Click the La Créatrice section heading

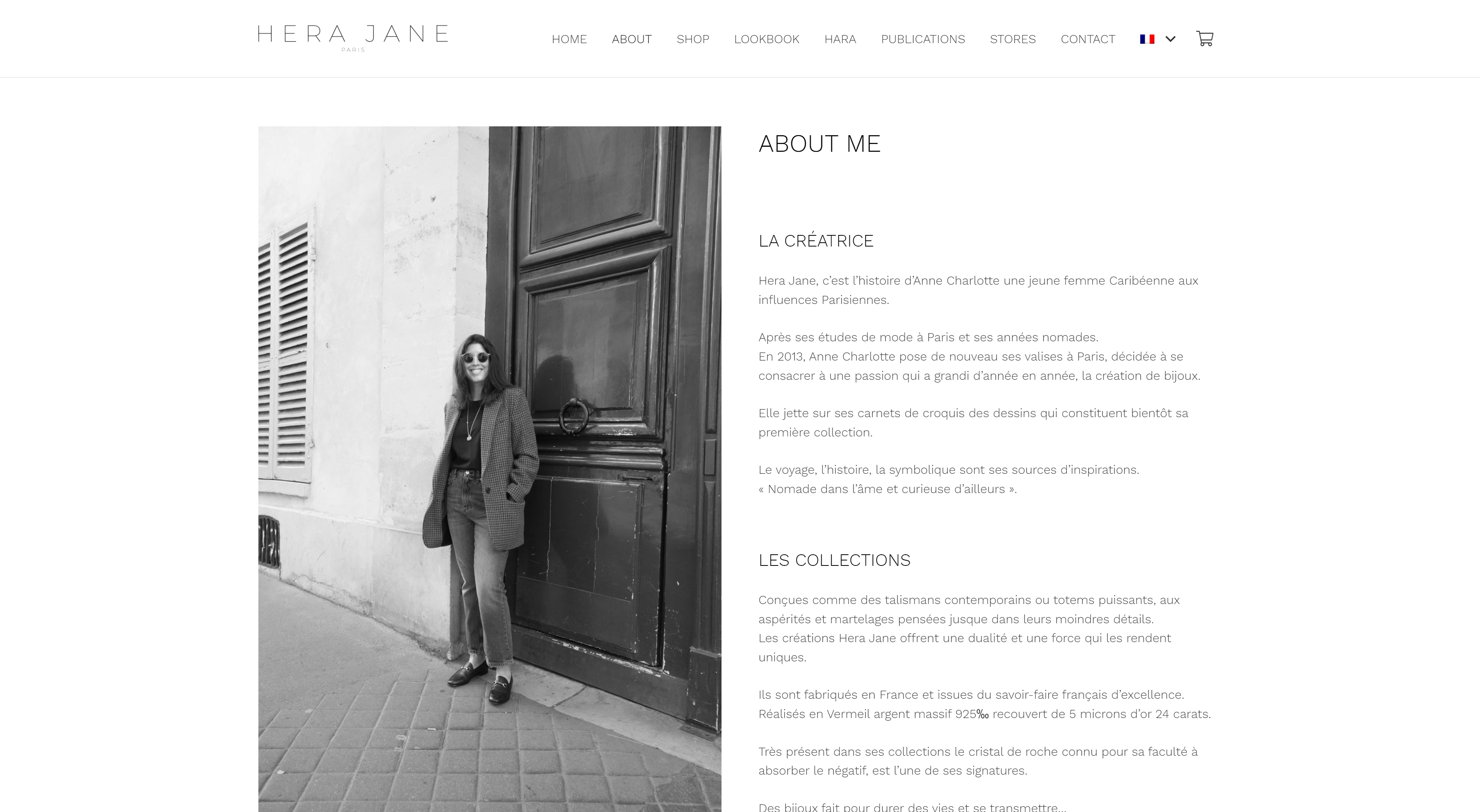[x=816, y=240]
